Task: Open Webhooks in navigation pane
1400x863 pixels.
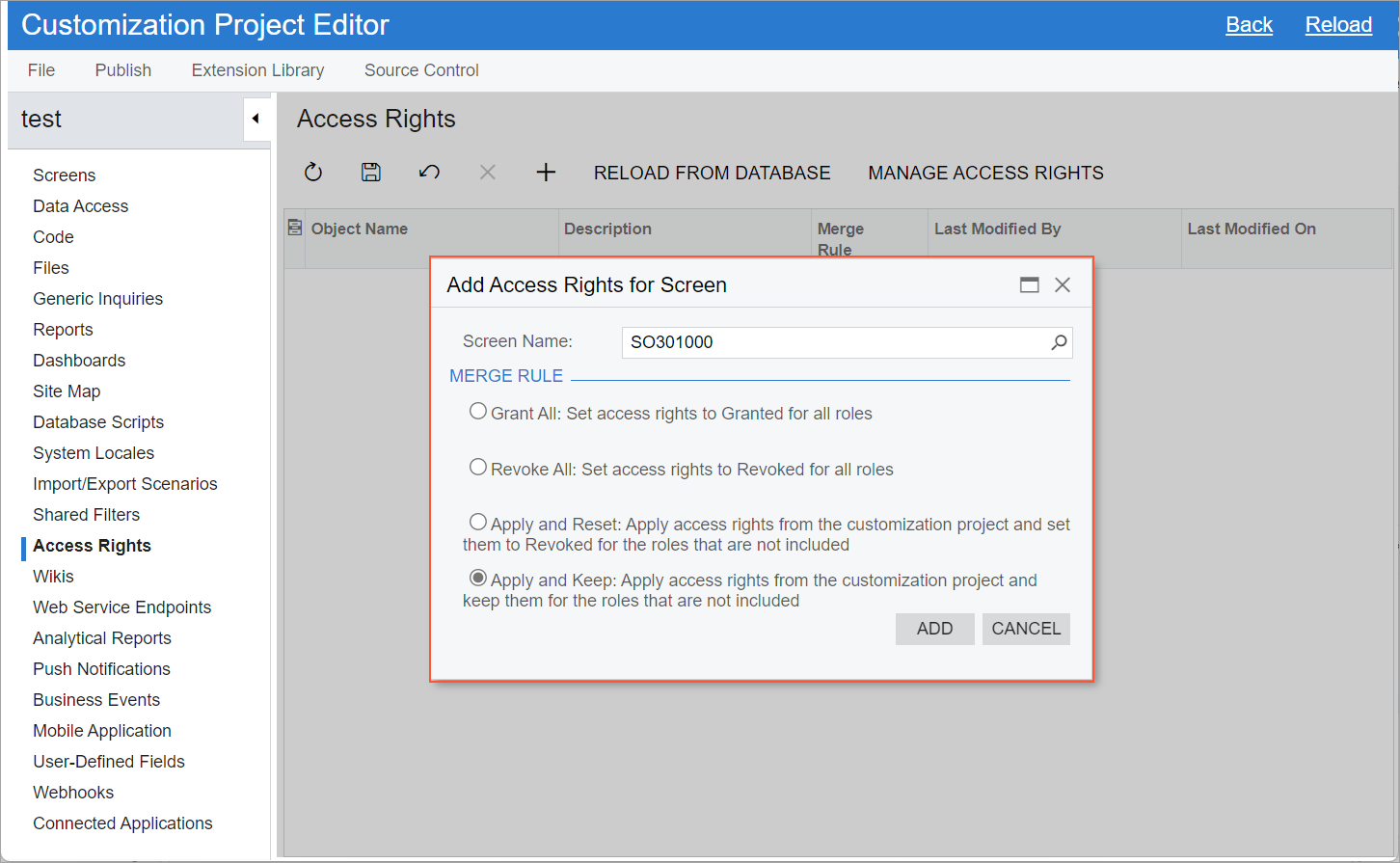Action: click(73, 793)
